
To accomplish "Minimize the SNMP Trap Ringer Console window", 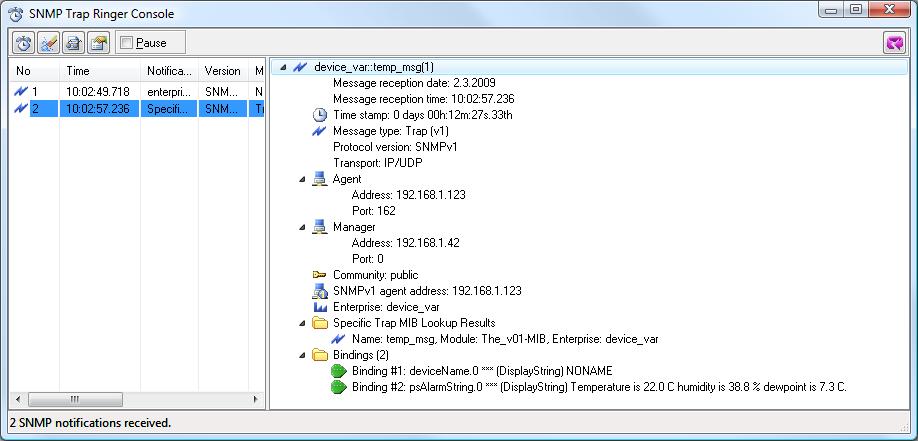I will (x=831, y=9).
